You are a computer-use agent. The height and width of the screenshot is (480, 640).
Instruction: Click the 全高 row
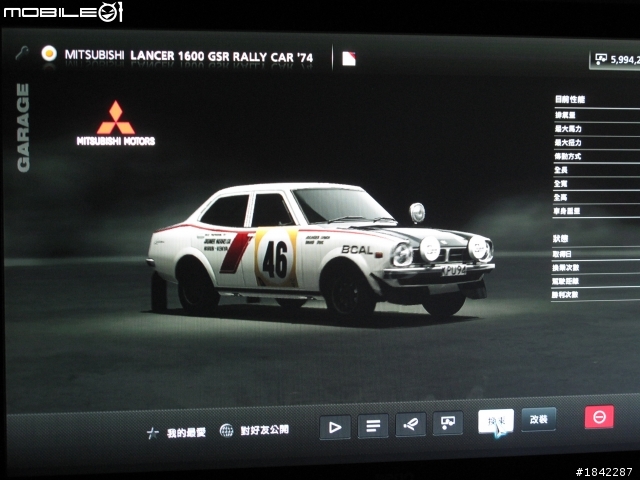coord(596,198)
